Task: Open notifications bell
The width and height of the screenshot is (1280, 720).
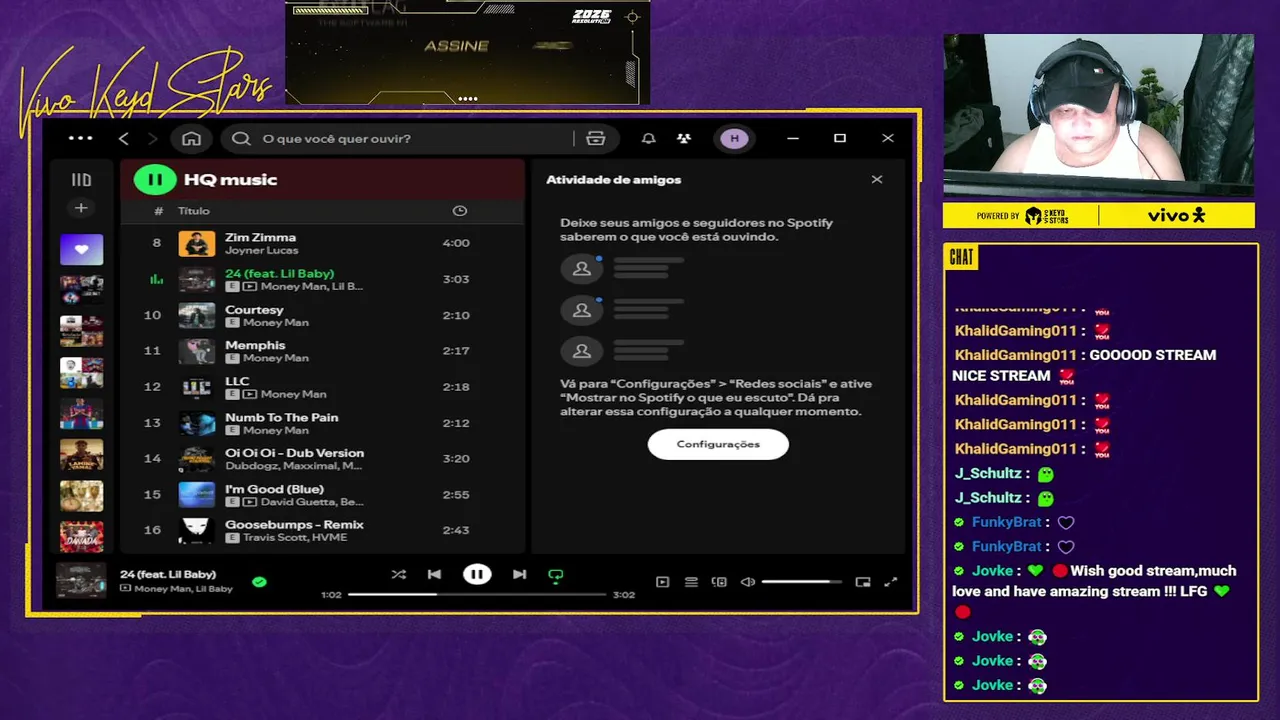Action: click(x=648, y=138)
